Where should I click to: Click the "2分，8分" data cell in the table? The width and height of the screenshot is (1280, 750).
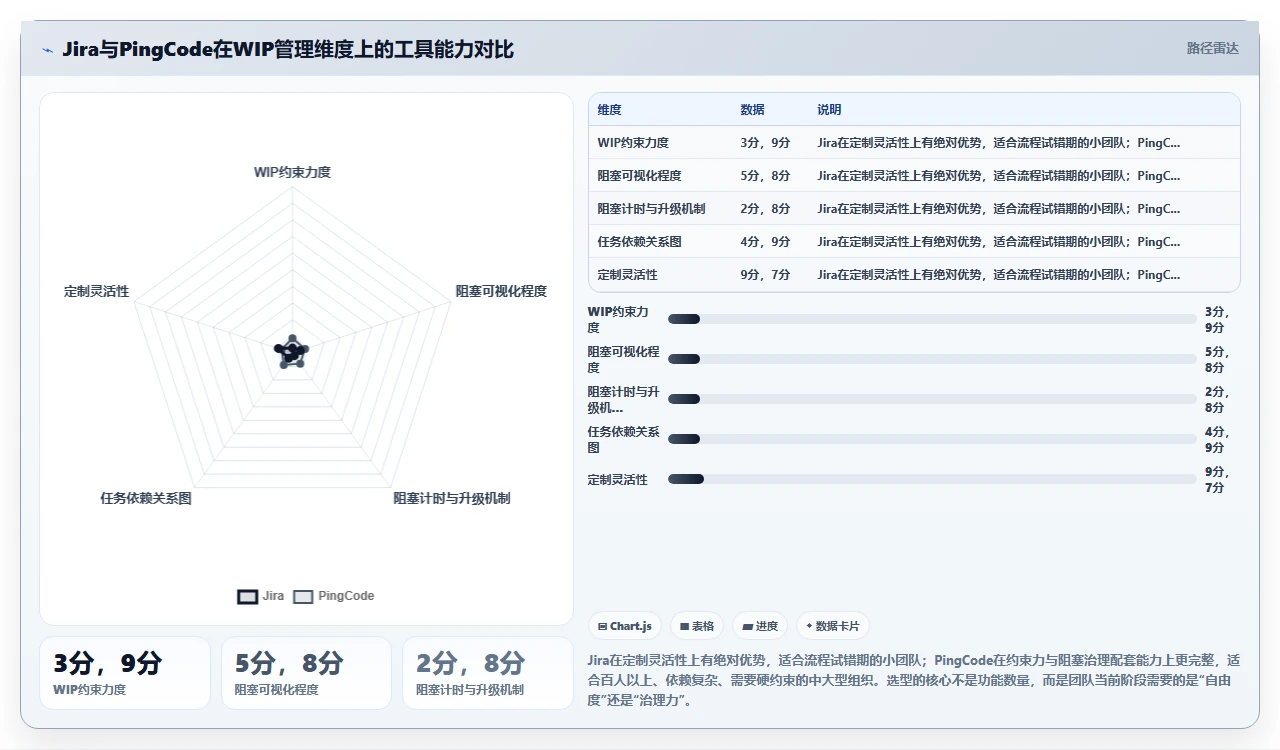tap(770, 209)
